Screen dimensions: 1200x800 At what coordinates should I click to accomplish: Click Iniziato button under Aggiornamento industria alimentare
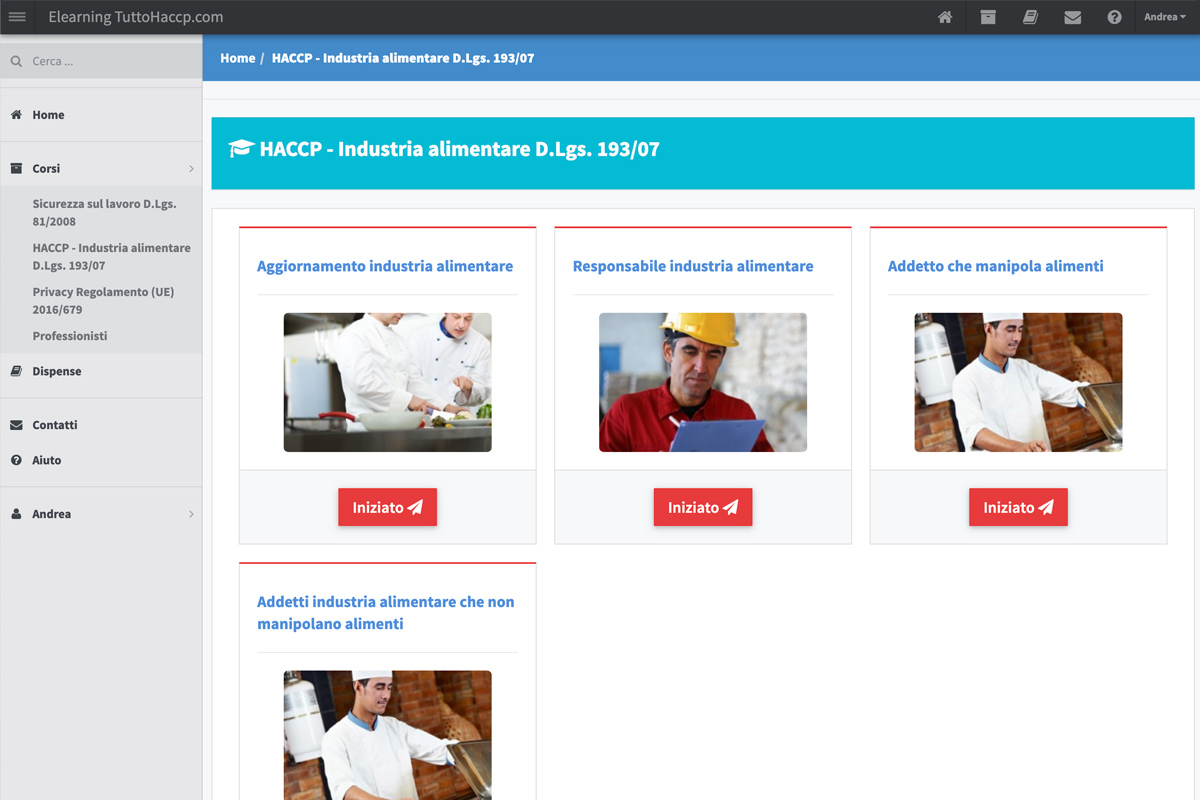point(387,507)
